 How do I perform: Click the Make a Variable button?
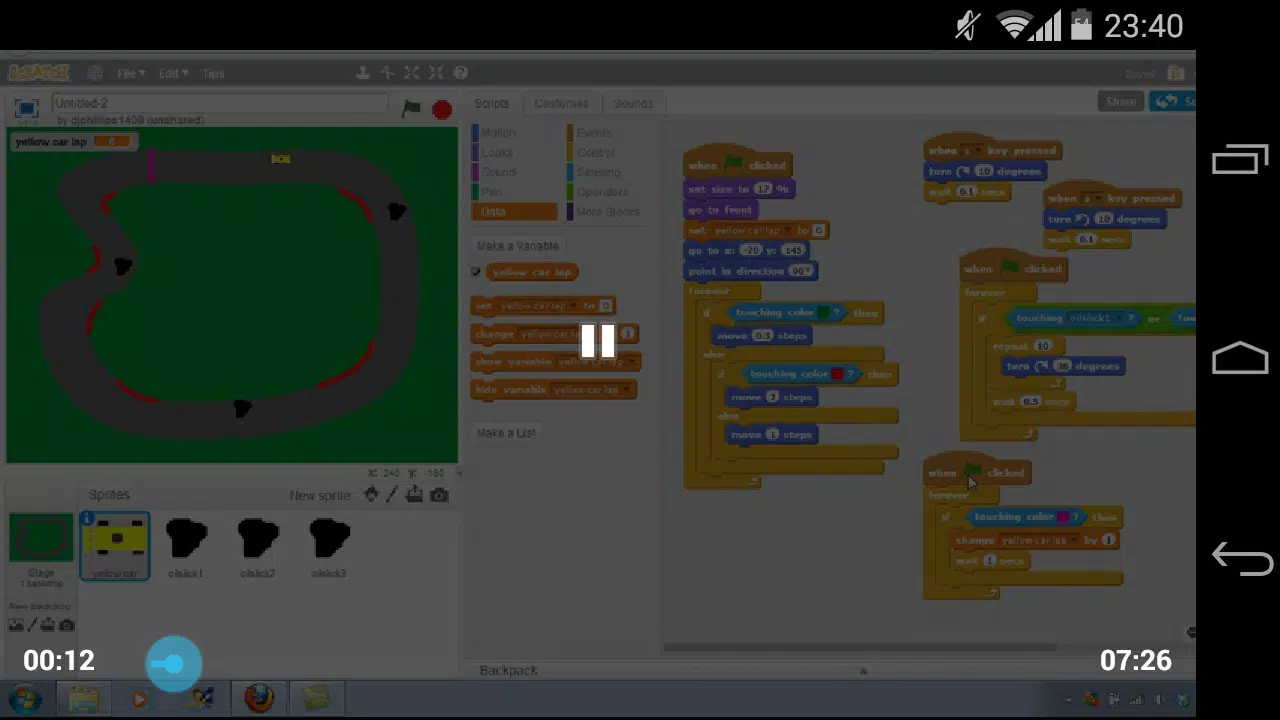pos(517,246)
